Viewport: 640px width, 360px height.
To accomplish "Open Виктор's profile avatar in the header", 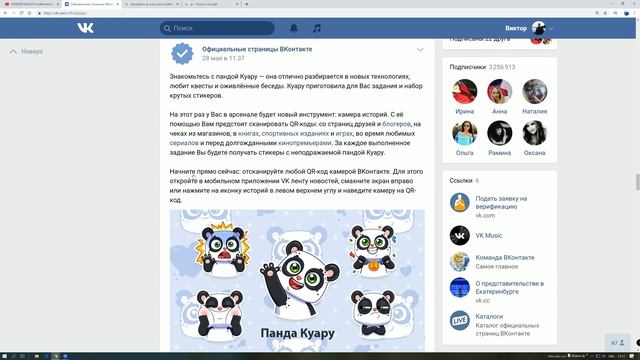I will click(x=539, y=28).
